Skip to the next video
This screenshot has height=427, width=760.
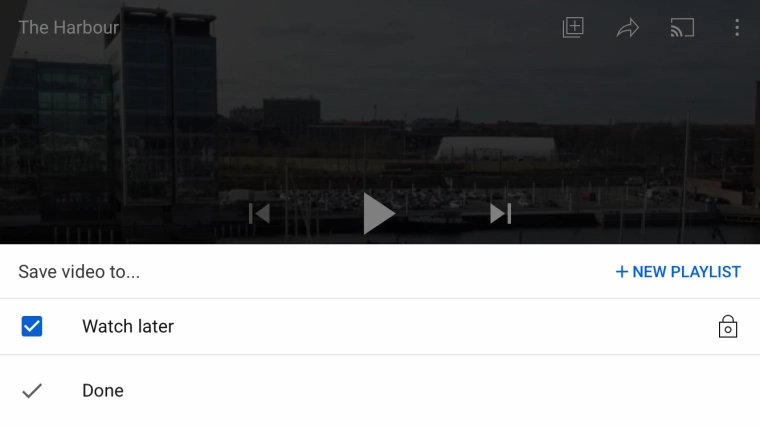point(500,214)
